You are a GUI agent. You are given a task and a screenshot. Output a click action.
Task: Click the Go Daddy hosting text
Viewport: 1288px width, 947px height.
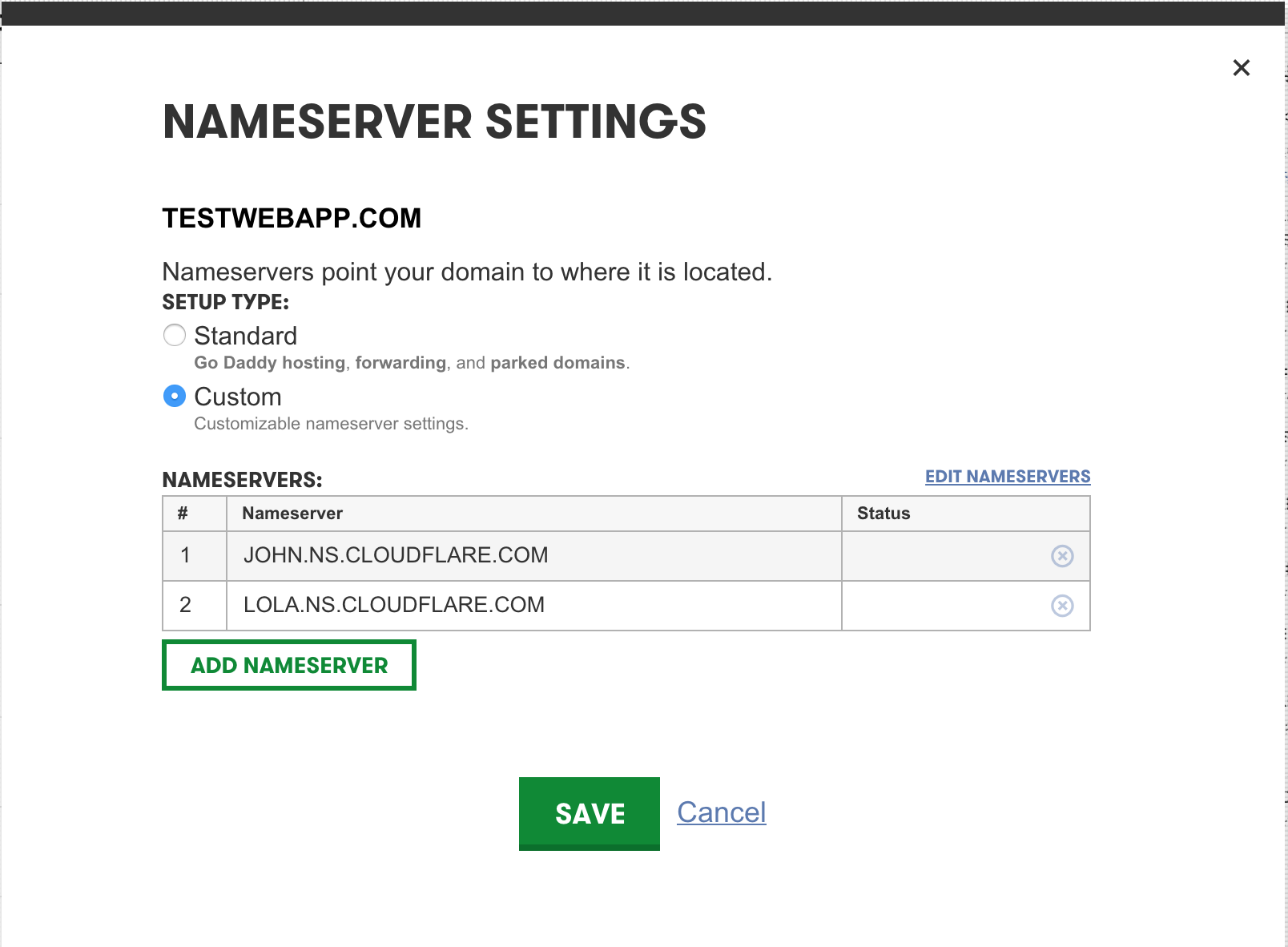click(x=269, y=363)
